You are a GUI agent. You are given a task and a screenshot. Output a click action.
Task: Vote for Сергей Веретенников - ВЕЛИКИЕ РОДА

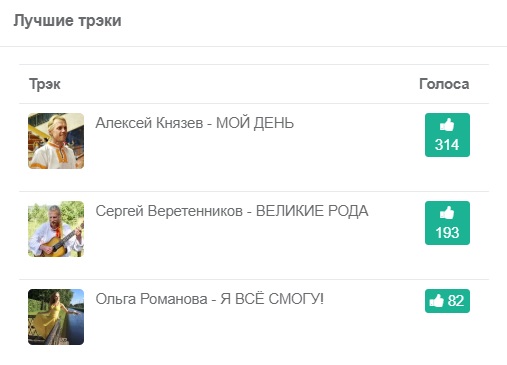click(447, 223)
